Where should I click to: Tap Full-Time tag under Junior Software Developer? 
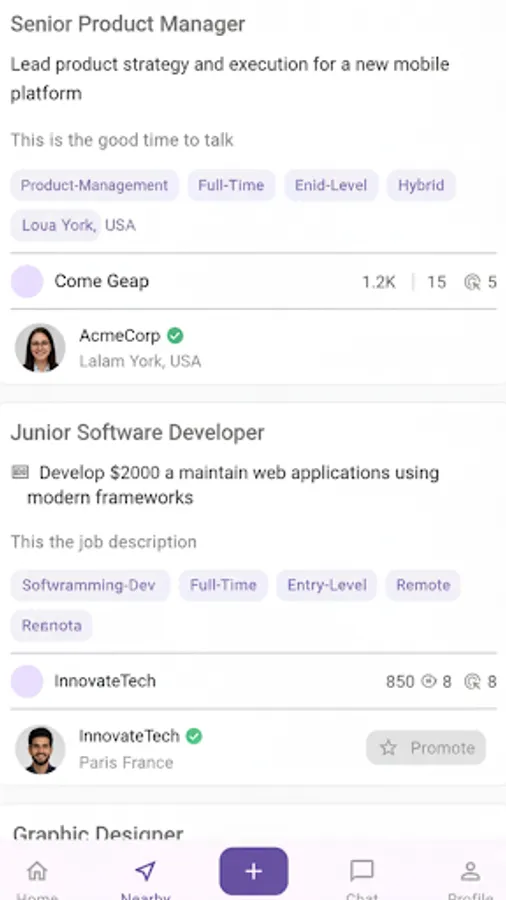223,585
